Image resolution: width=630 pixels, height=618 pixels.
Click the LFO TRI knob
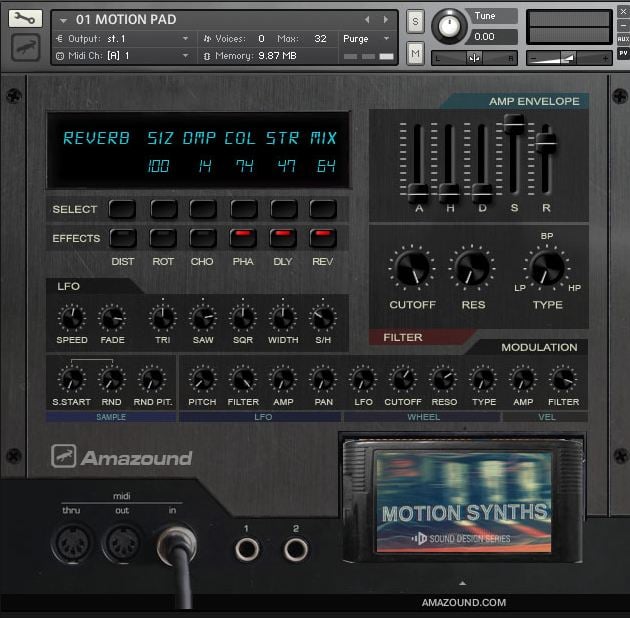163,318
